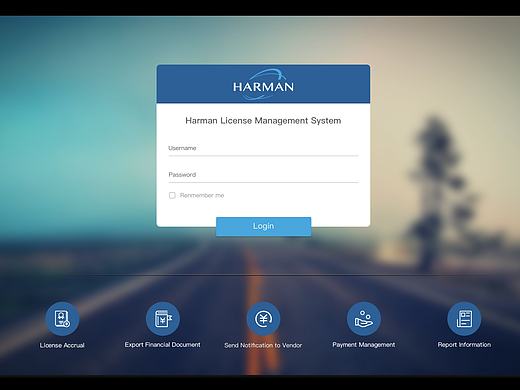Open the Export Financial Document icon
This screenshot has height=390, width=520.
pos(163,319)
